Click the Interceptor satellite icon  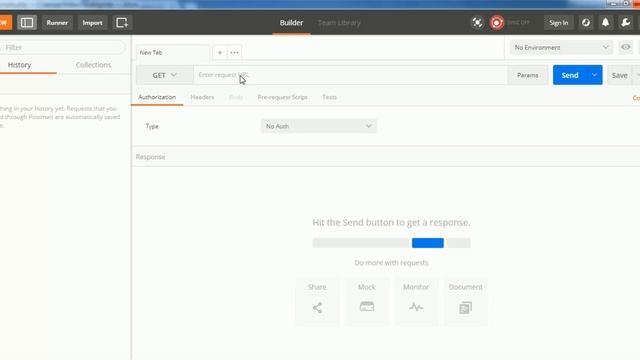pos(477,22)
